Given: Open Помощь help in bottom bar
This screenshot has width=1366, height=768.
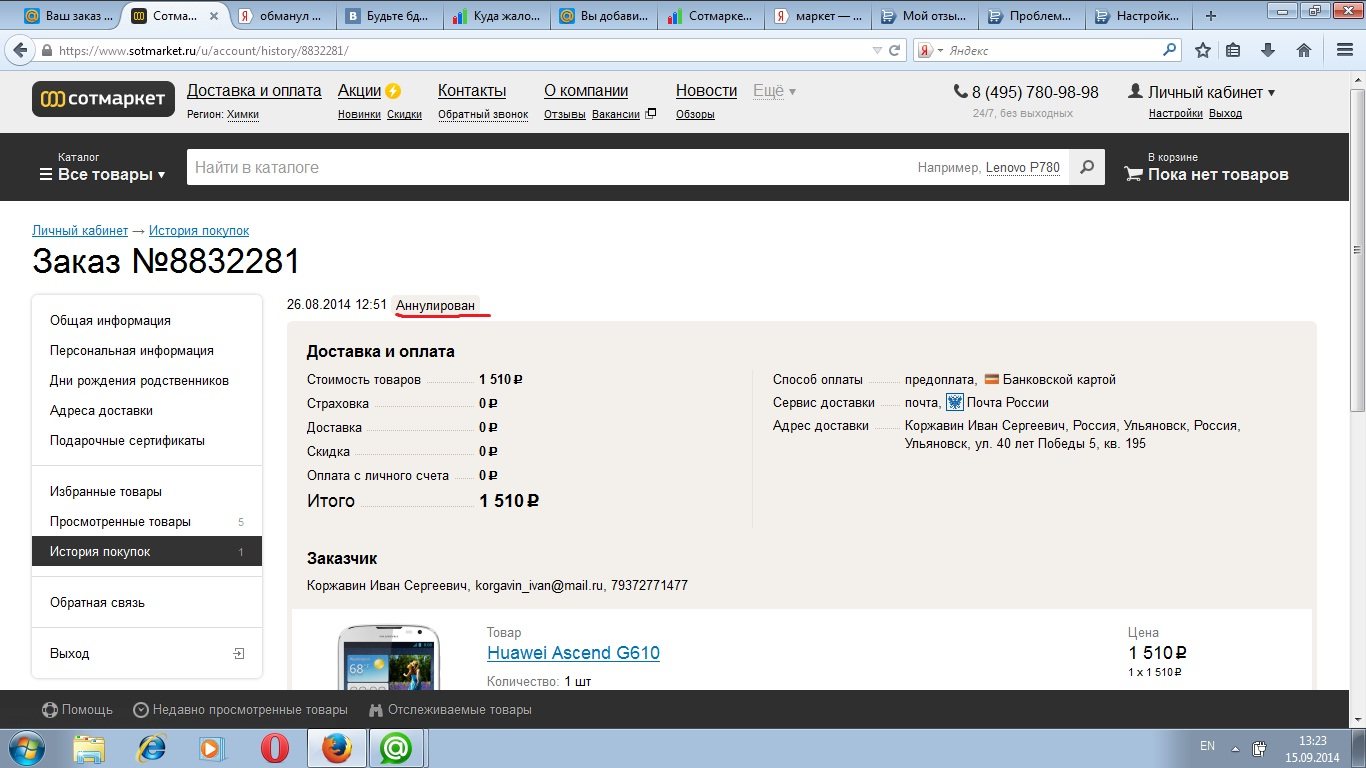Looking at the screenshot, I should pos(77,709).
